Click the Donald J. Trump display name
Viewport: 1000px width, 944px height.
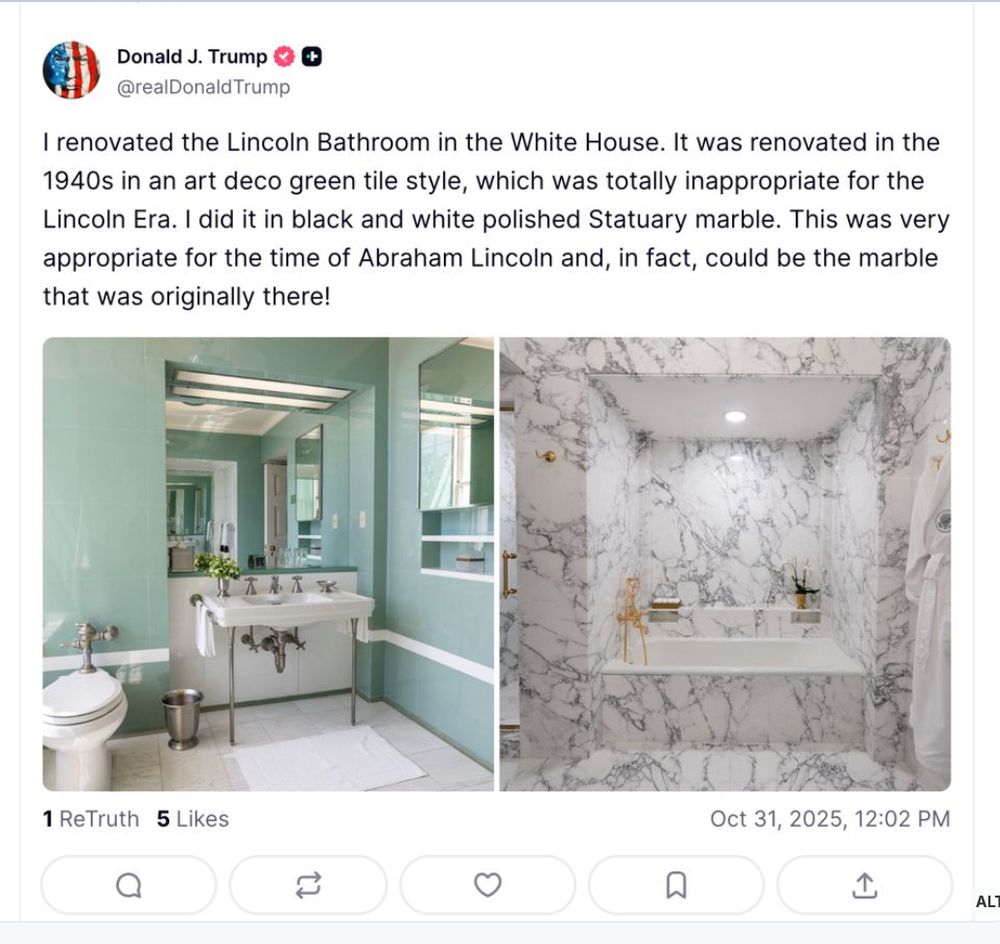click(192, 57)
